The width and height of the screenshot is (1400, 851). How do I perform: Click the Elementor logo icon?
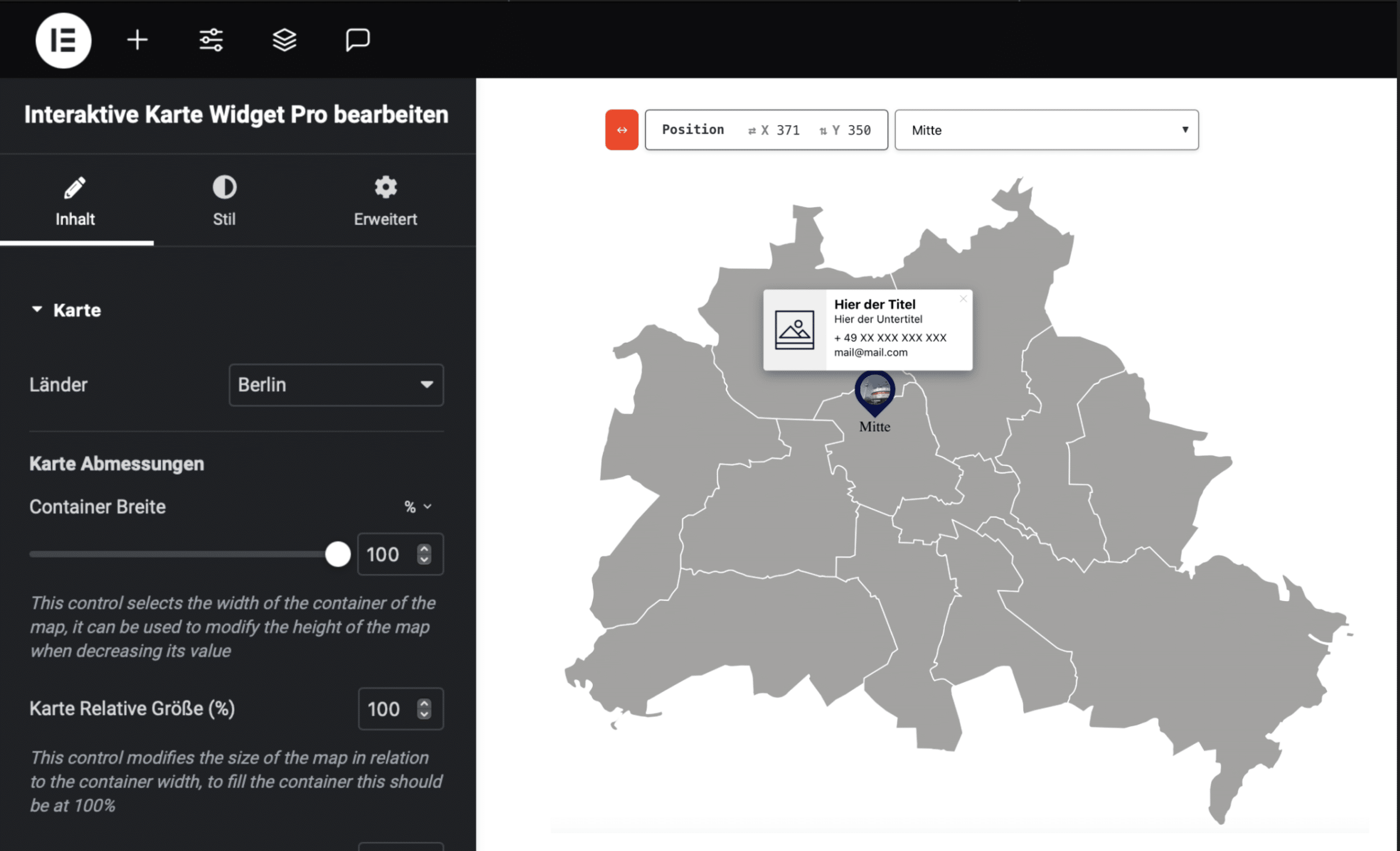coord(62,39)
